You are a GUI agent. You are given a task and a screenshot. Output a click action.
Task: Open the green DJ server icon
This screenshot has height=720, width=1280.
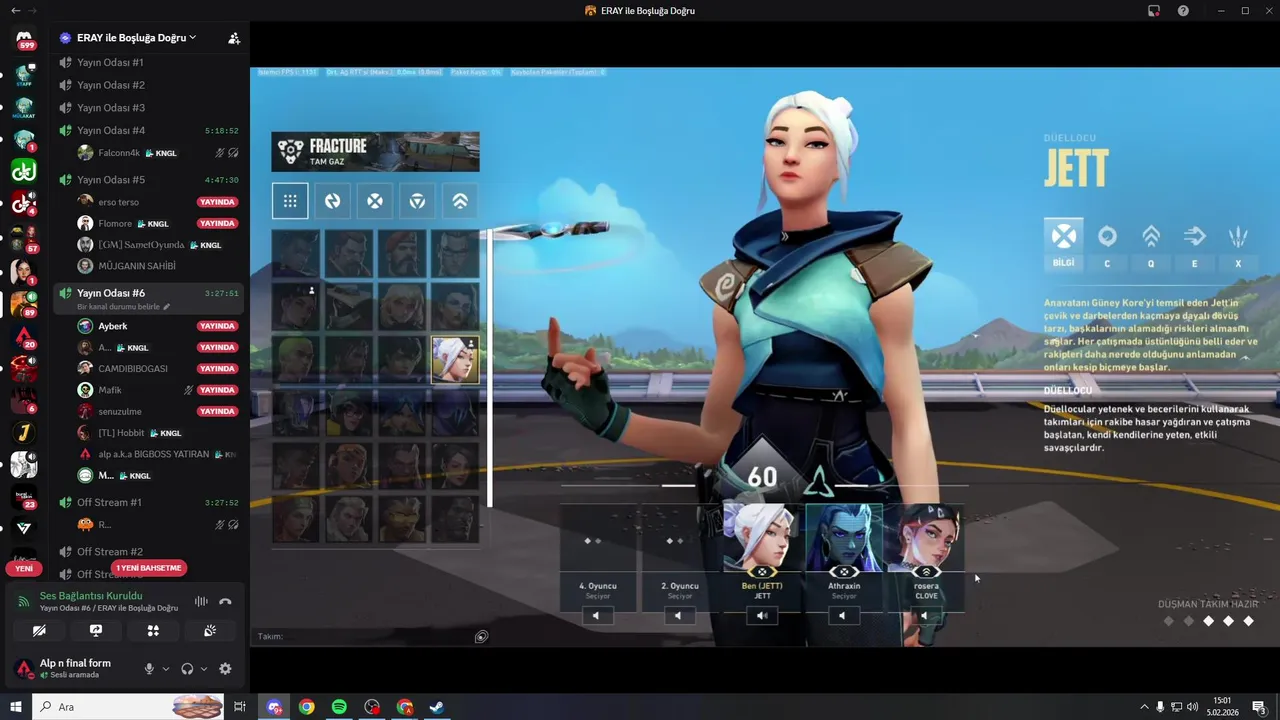(x=24, y=171)
